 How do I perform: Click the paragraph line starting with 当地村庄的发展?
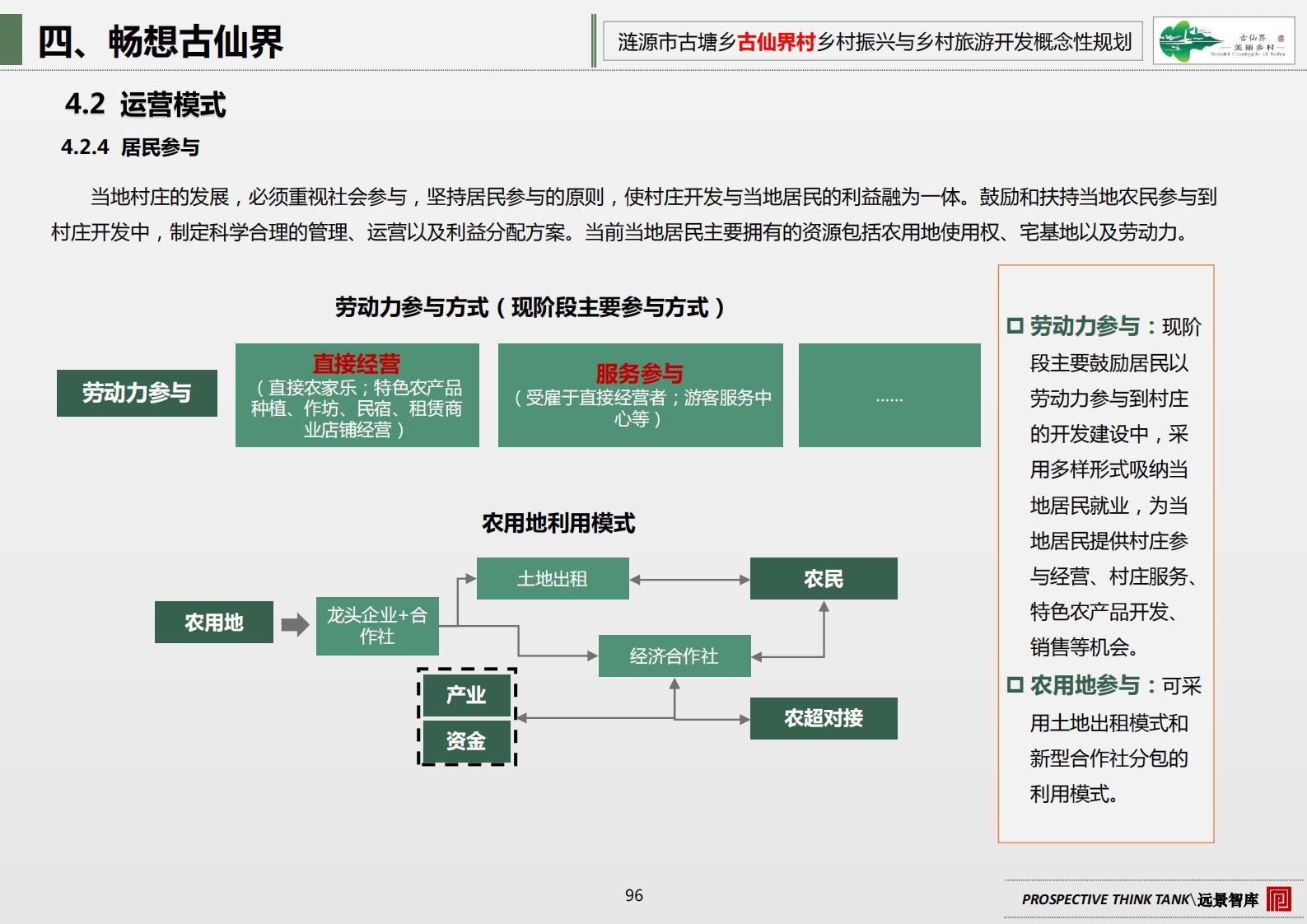[x=653, y=197]
